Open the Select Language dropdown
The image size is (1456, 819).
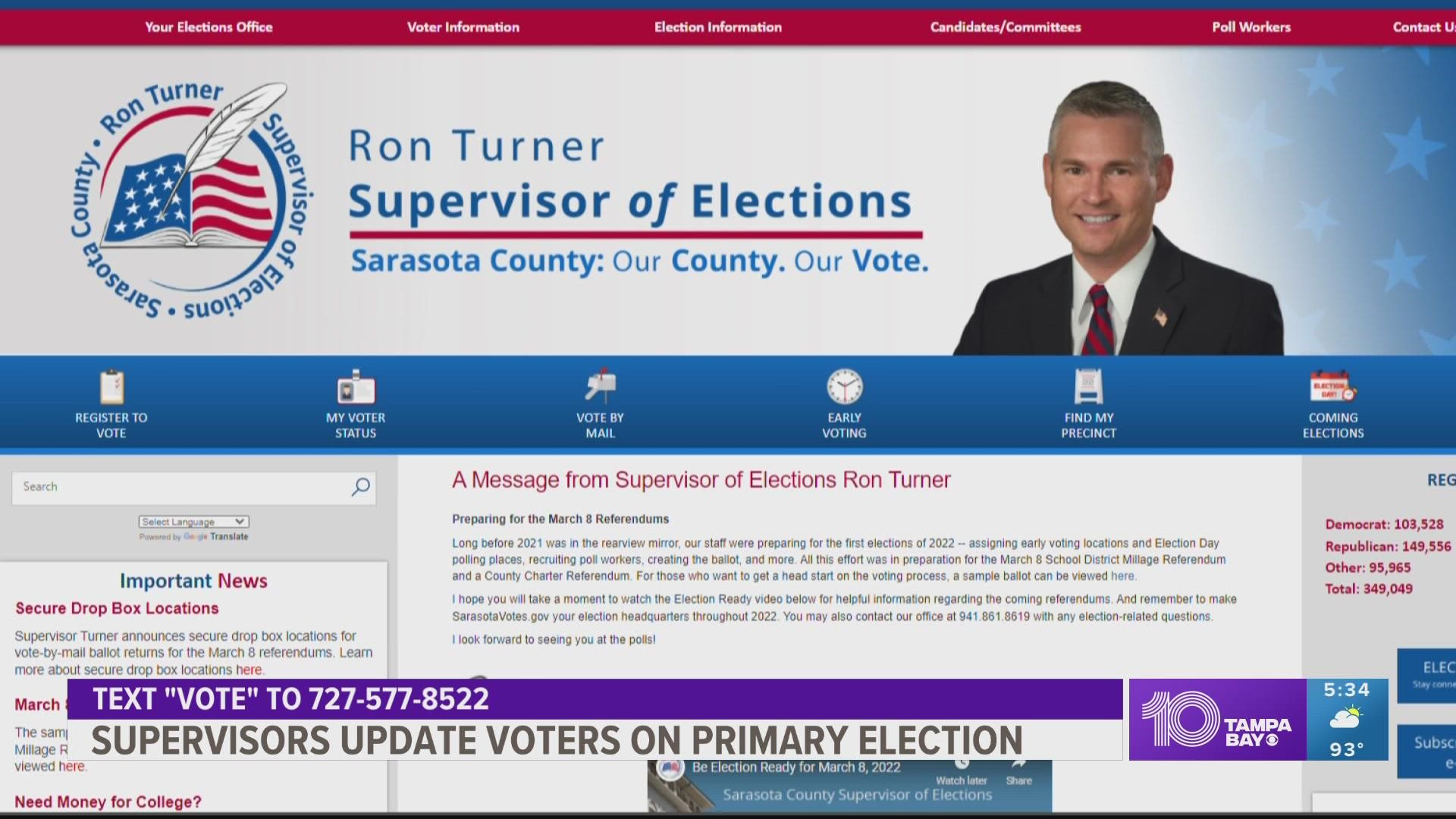(x=194, y=521)
